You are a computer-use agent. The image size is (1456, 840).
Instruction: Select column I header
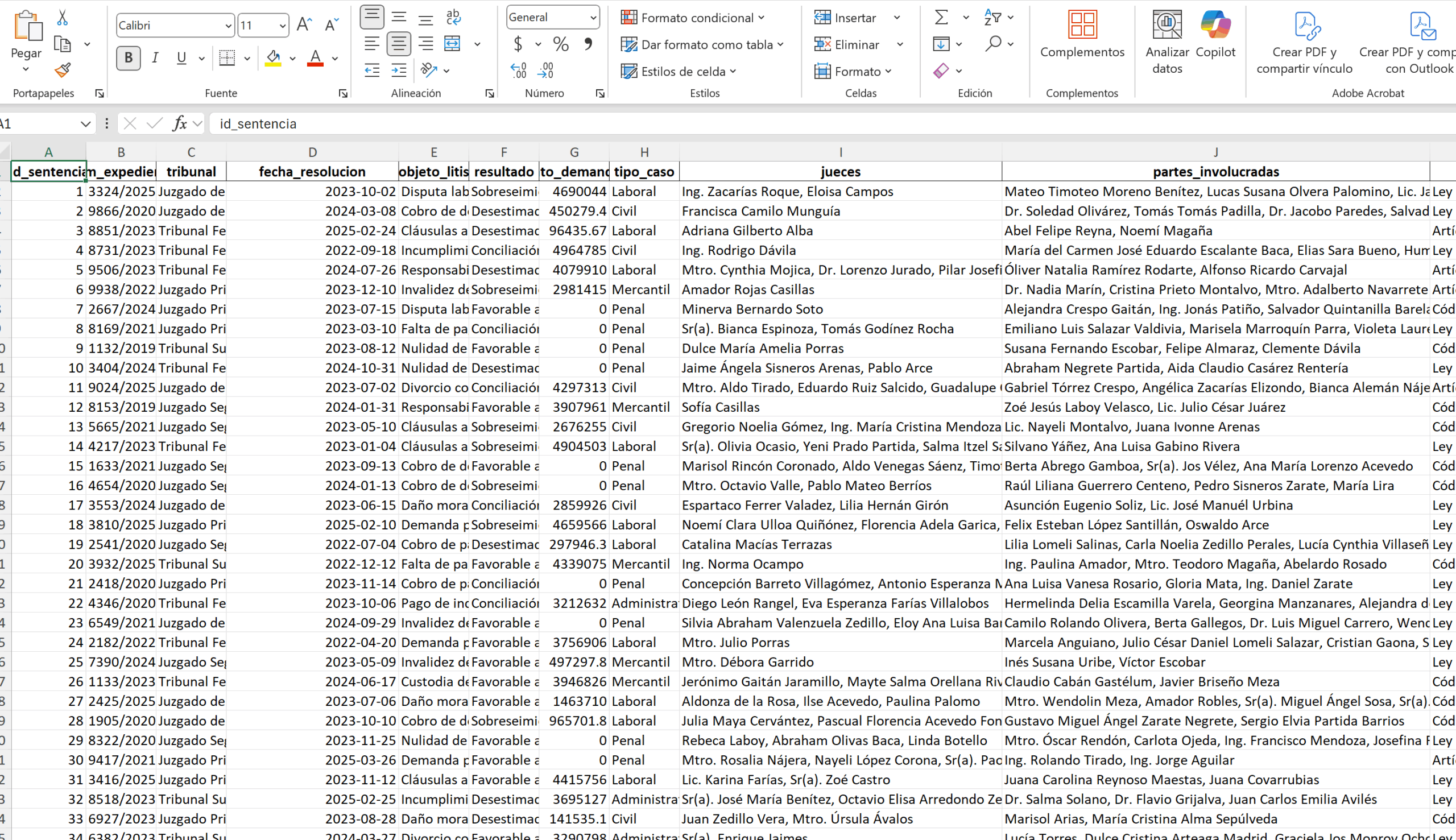(x=841, y=152)
